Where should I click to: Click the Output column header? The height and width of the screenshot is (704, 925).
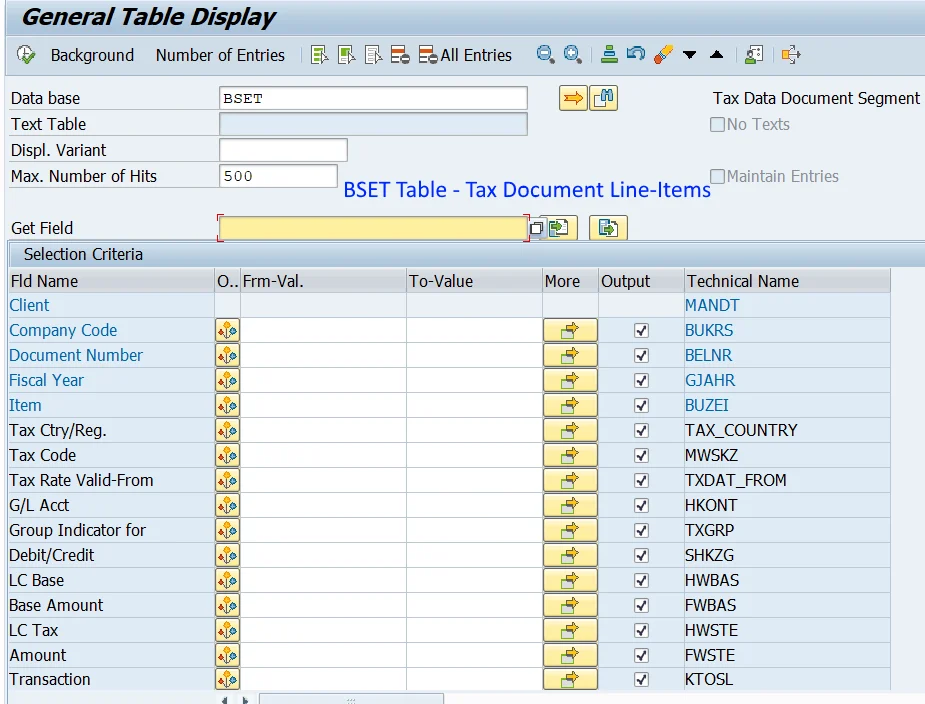point(641,281)
